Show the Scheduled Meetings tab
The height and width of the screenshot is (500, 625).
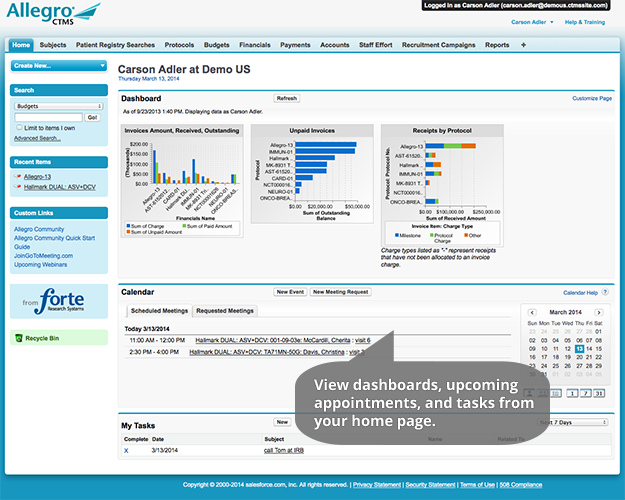[x=159, y=311]
